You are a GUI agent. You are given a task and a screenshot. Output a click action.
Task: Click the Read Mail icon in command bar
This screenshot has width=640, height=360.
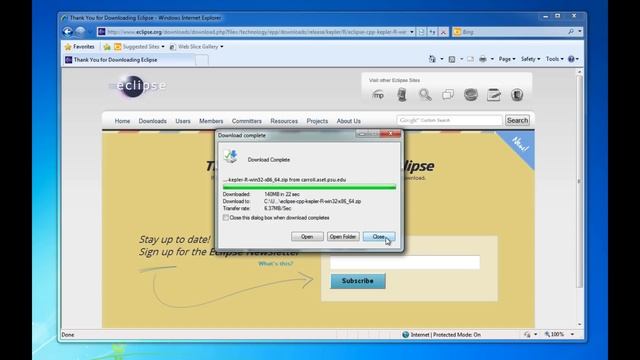click(x=471, y=59)
